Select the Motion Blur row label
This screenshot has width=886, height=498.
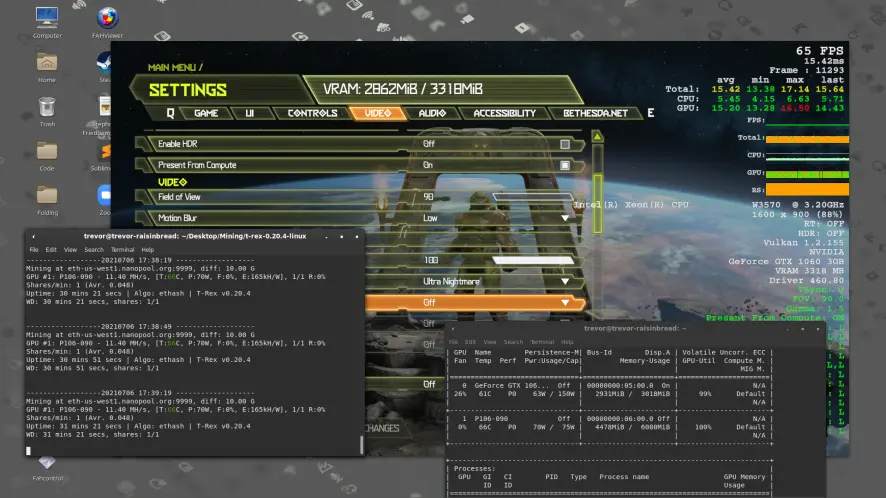pos(177,218)
